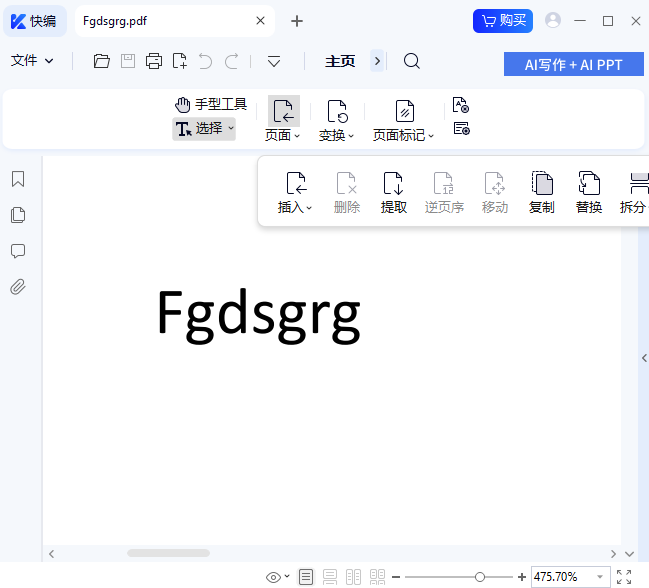Click the Copy (复制) page icon
The height and width of the screenshot is (588, 649).
point(541,193)
